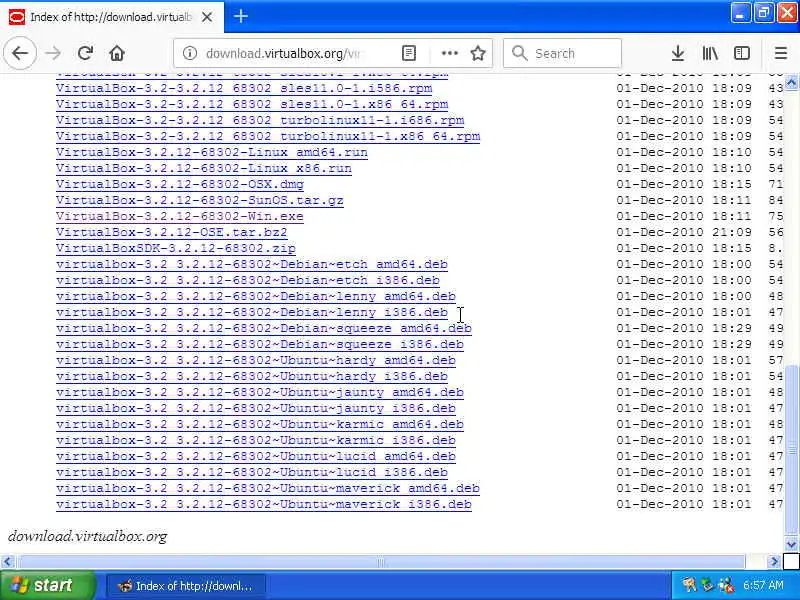Show site information for download.virtualbox.org
800x600 pixels.
(x=190, y=53)
